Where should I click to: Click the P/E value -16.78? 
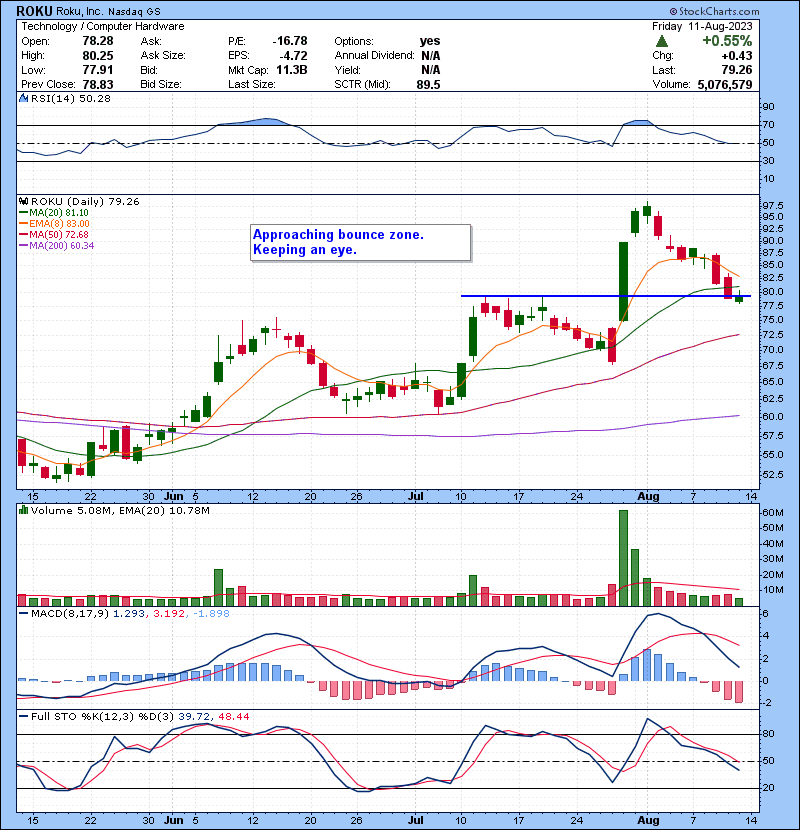pyautogui.click(x=290, y=41)
